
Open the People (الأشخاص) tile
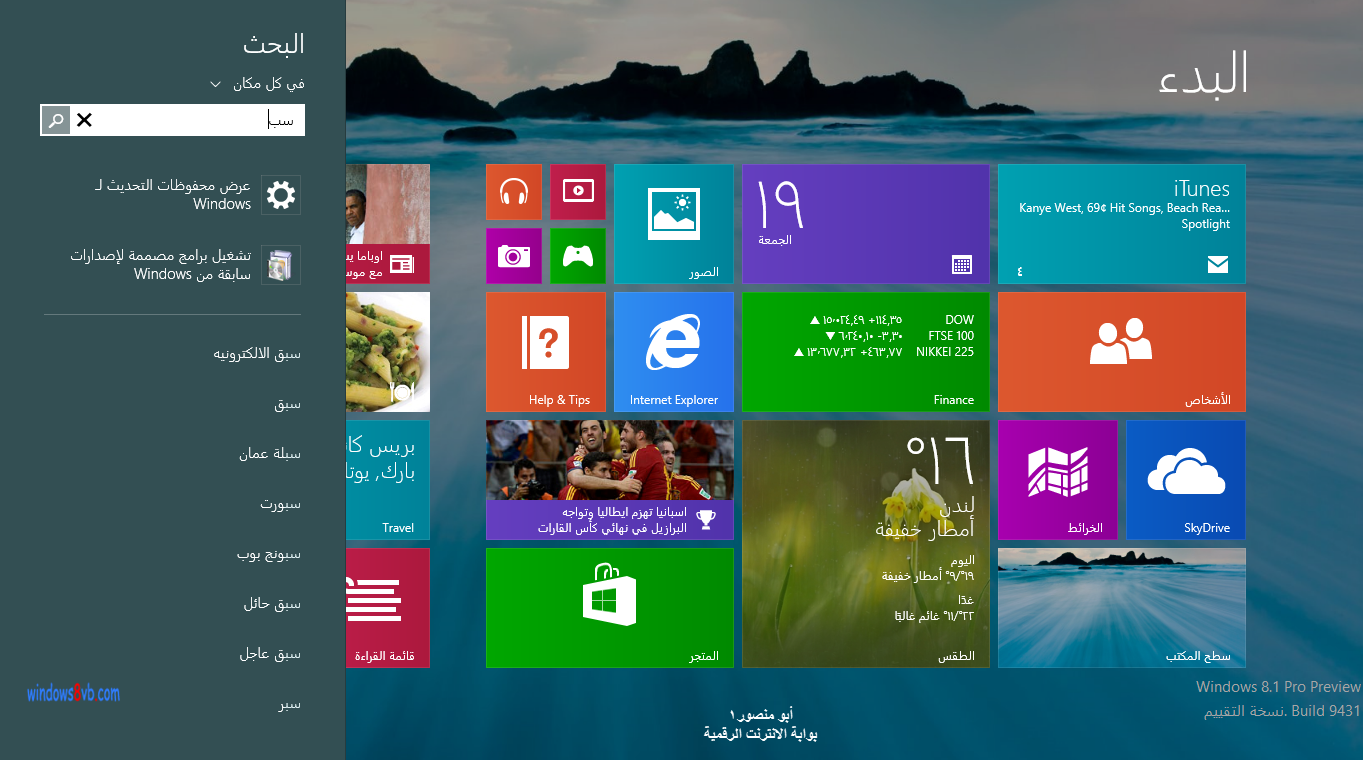(x=1121, y=352)
